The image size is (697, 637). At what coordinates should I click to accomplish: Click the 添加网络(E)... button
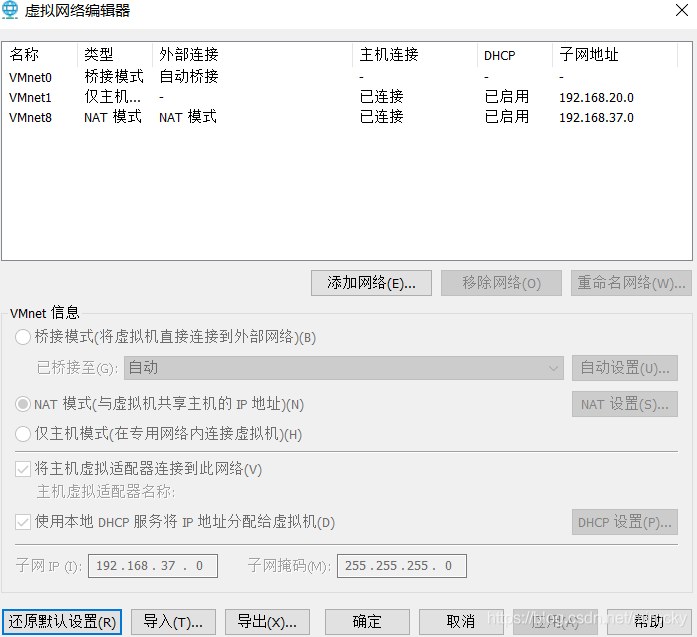[371, 283]
